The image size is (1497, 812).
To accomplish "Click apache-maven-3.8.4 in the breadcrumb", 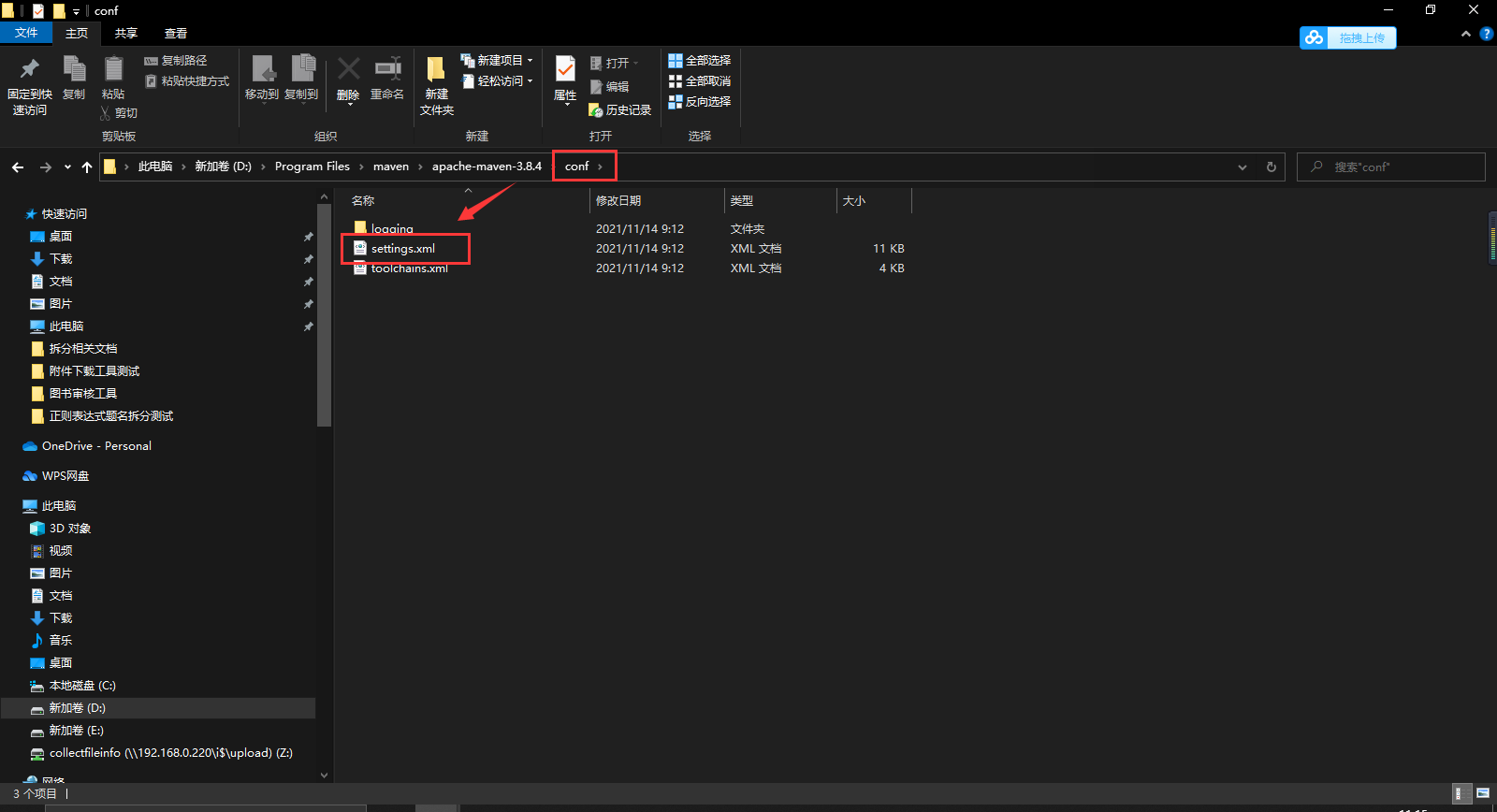I will point(487,167).
